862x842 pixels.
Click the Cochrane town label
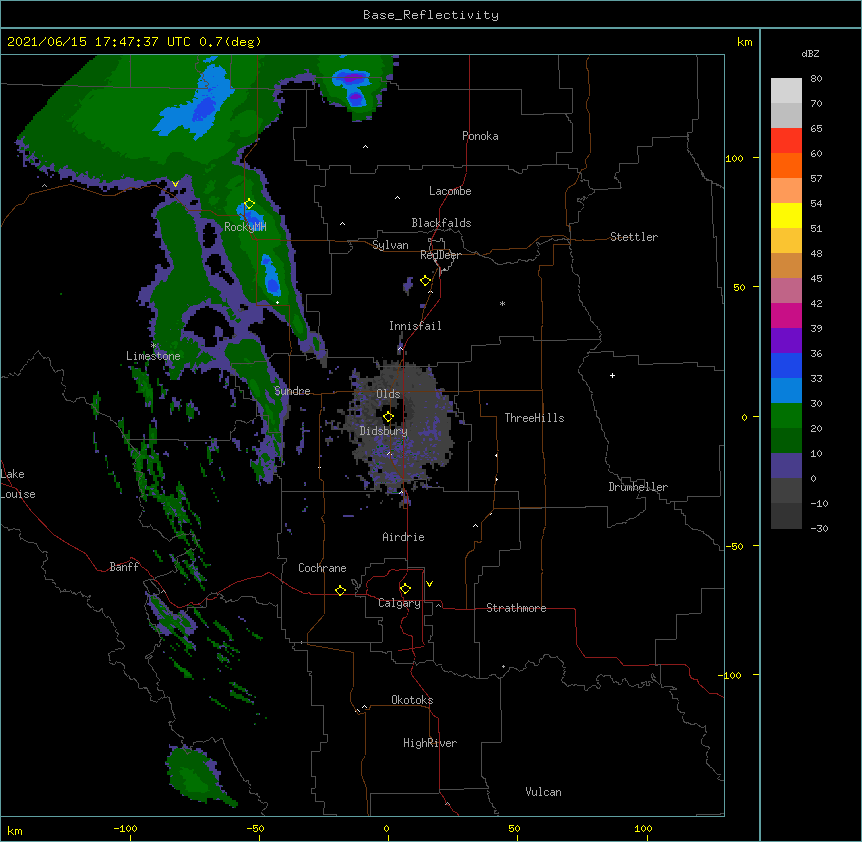point(322,568)
